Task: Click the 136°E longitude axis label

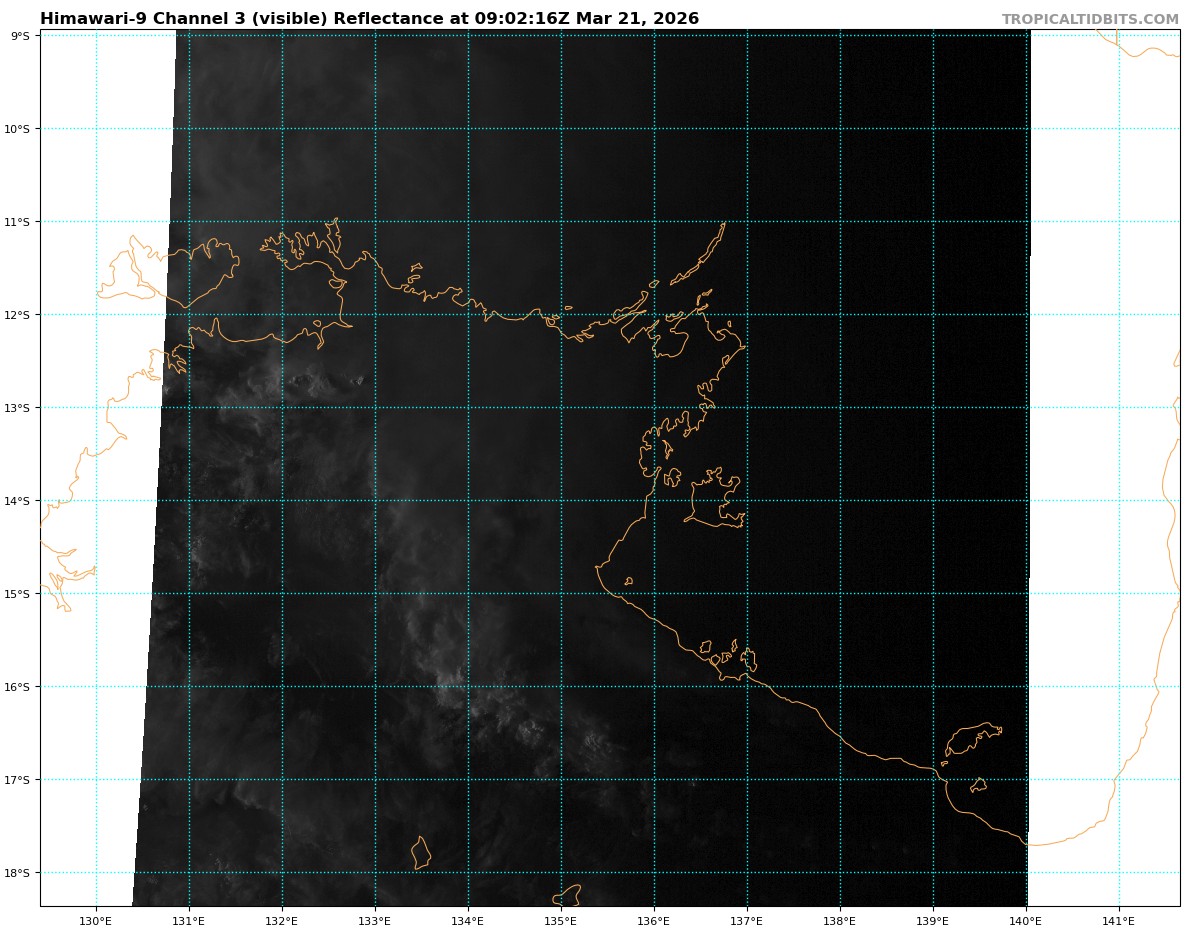Action: coord(654,920)
